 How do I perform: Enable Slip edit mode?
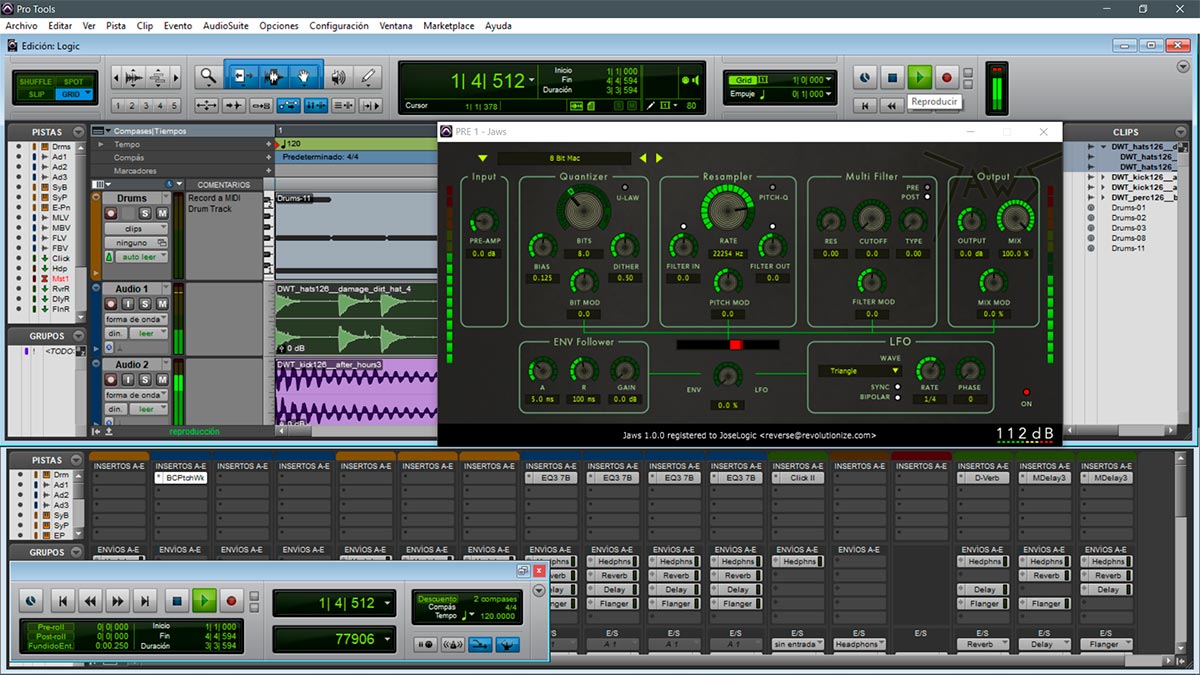tap(36, 94)
